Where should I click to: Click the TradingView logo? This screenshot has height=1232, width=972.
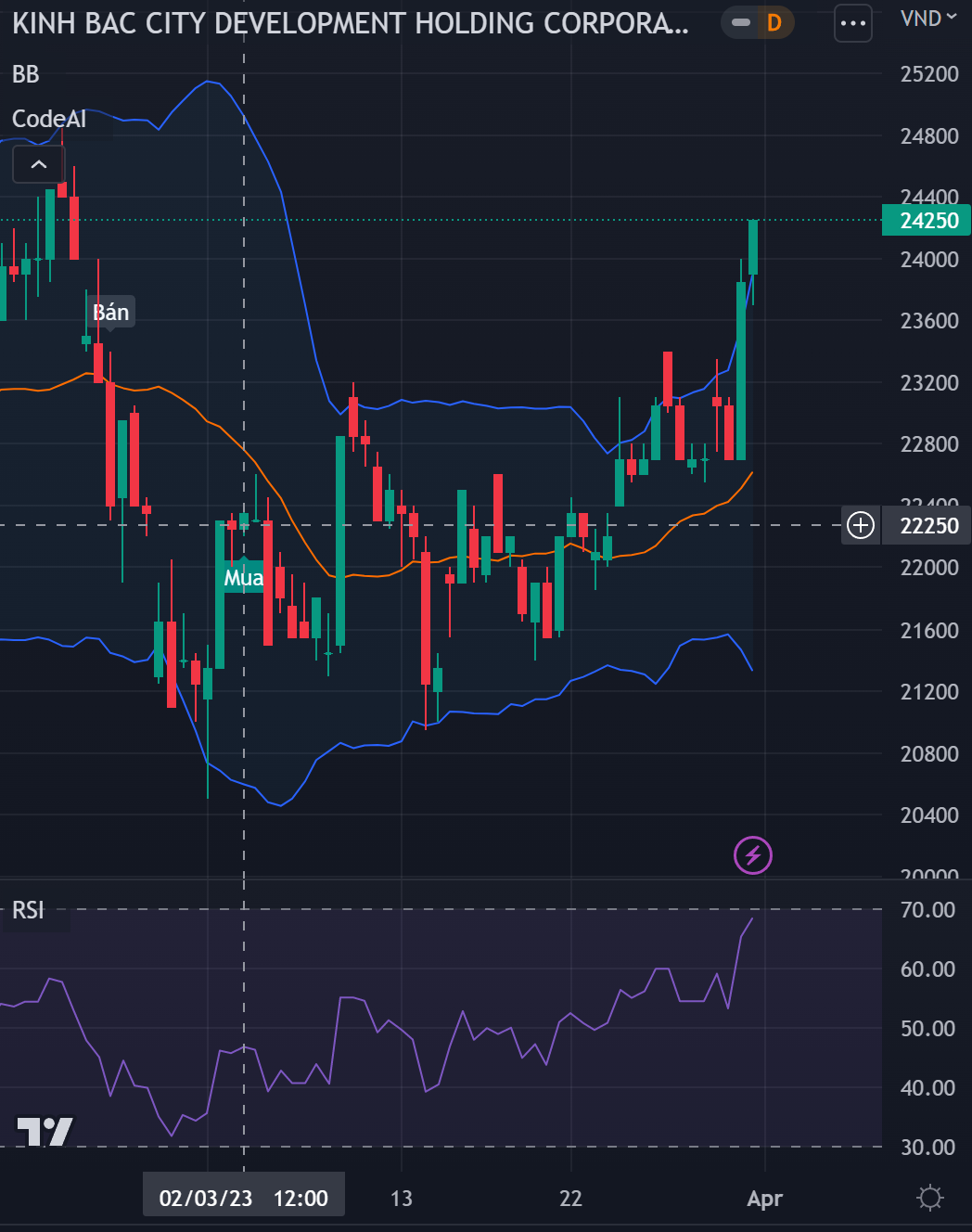point(45,1131)
